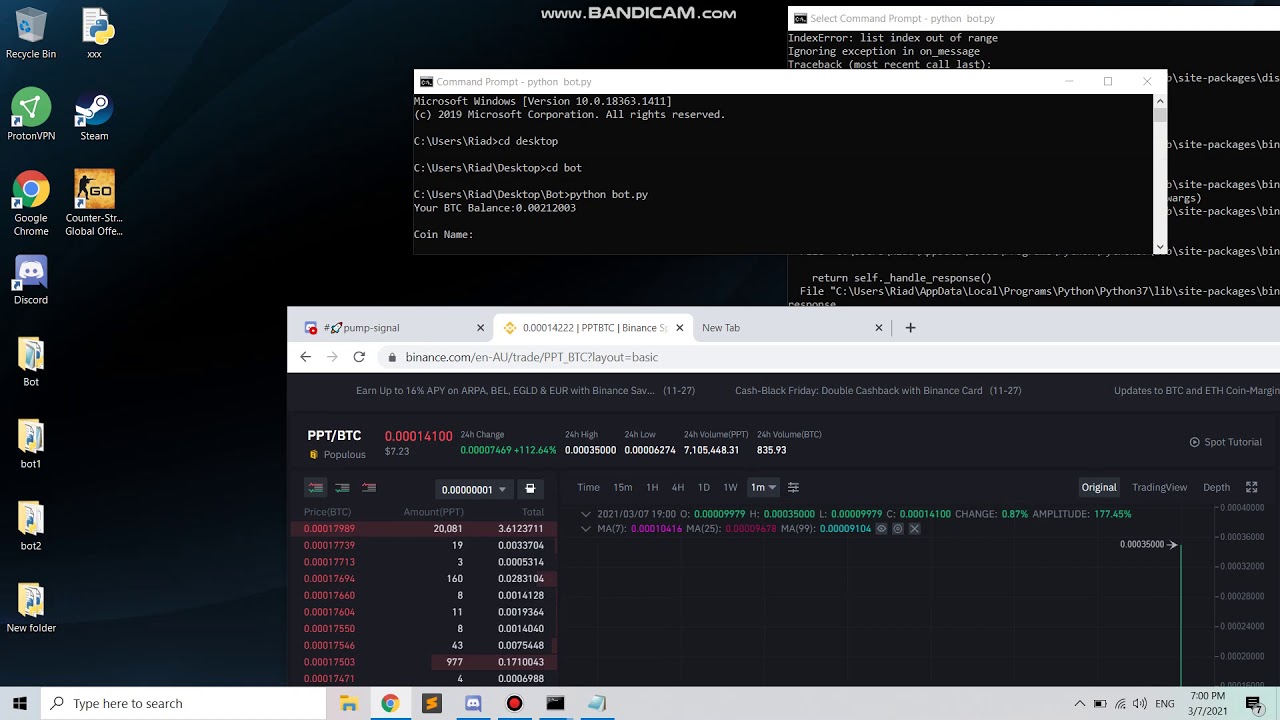Open the ARPA, BEL, EGLD savings announcement
1280x720 pixels.
[525, 391]
